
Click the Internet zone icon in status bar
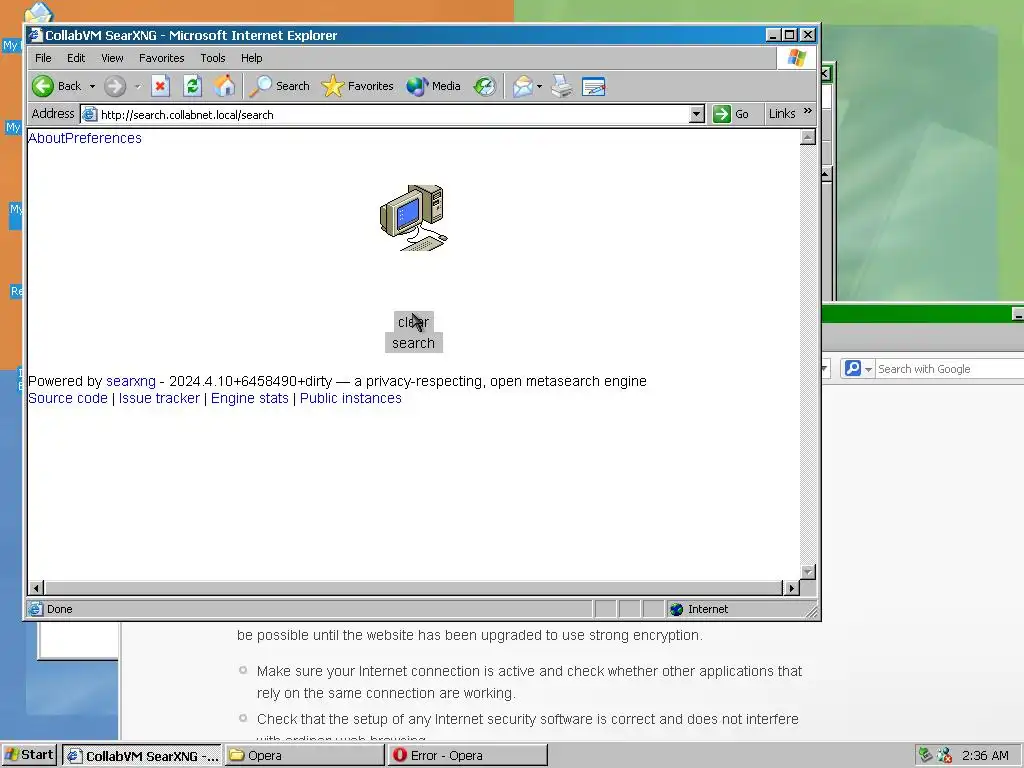click(677, 609)
